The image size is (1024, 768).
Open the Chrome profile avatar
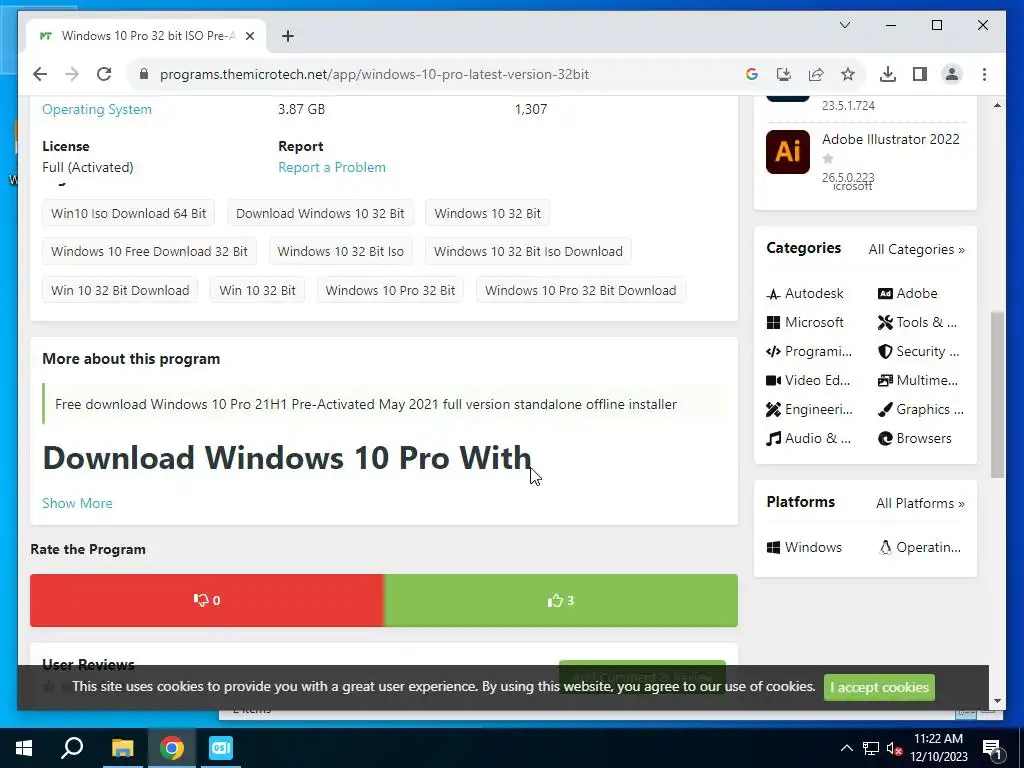click(x=952, y=74)
